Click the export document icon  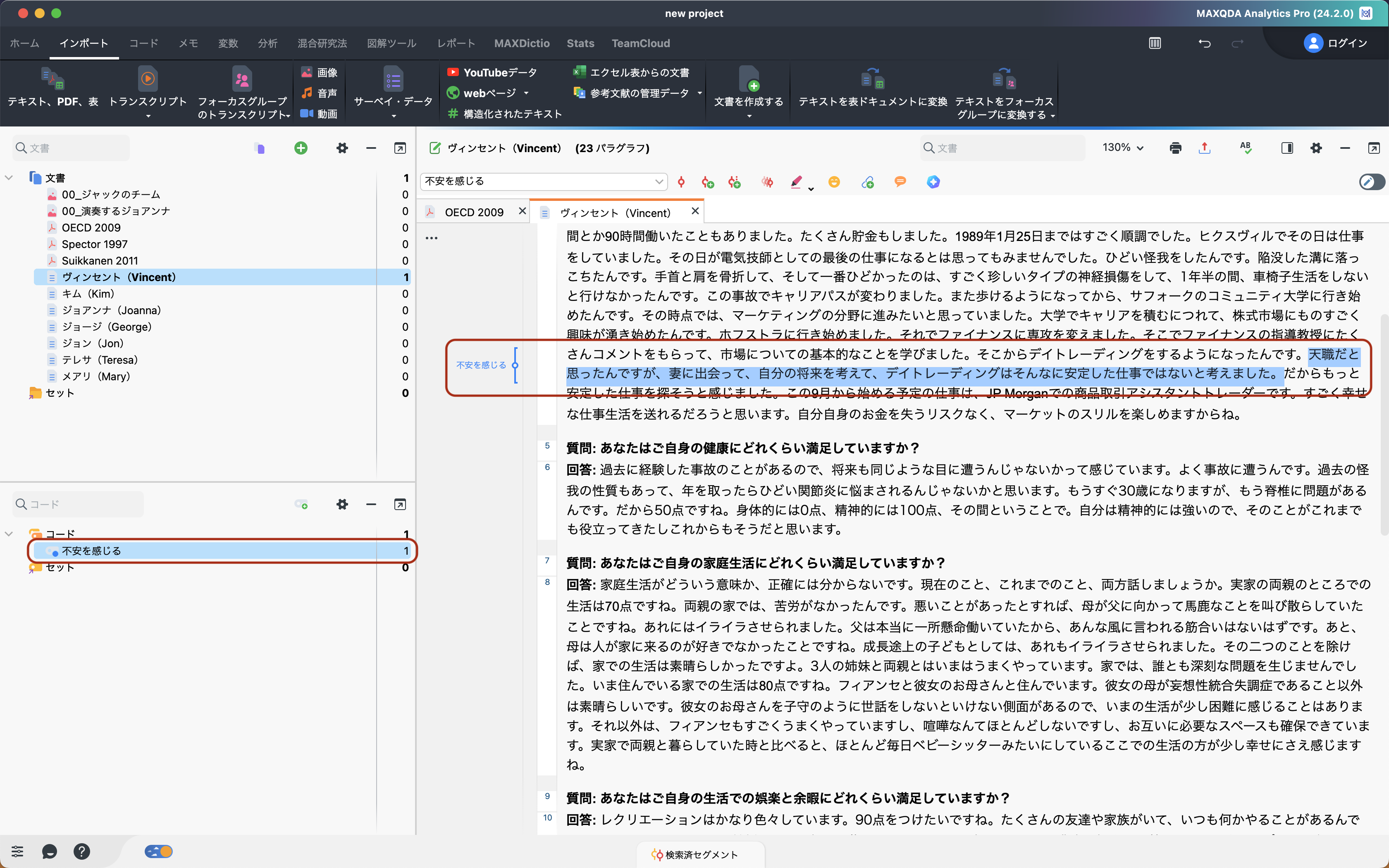[1205, 148]
